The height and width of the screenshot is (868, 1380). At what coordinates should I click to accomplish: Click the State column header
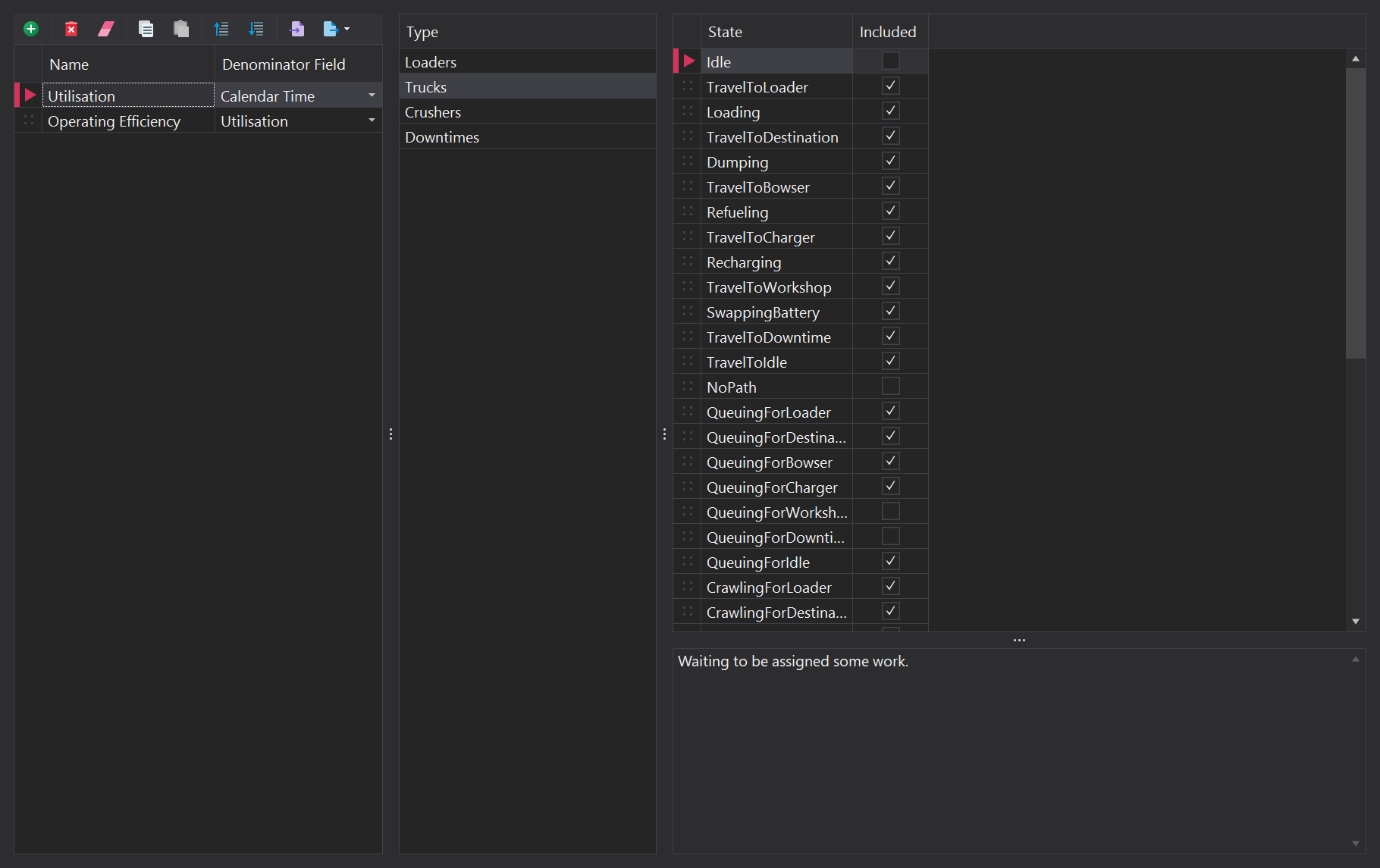[x=776, y=32]
